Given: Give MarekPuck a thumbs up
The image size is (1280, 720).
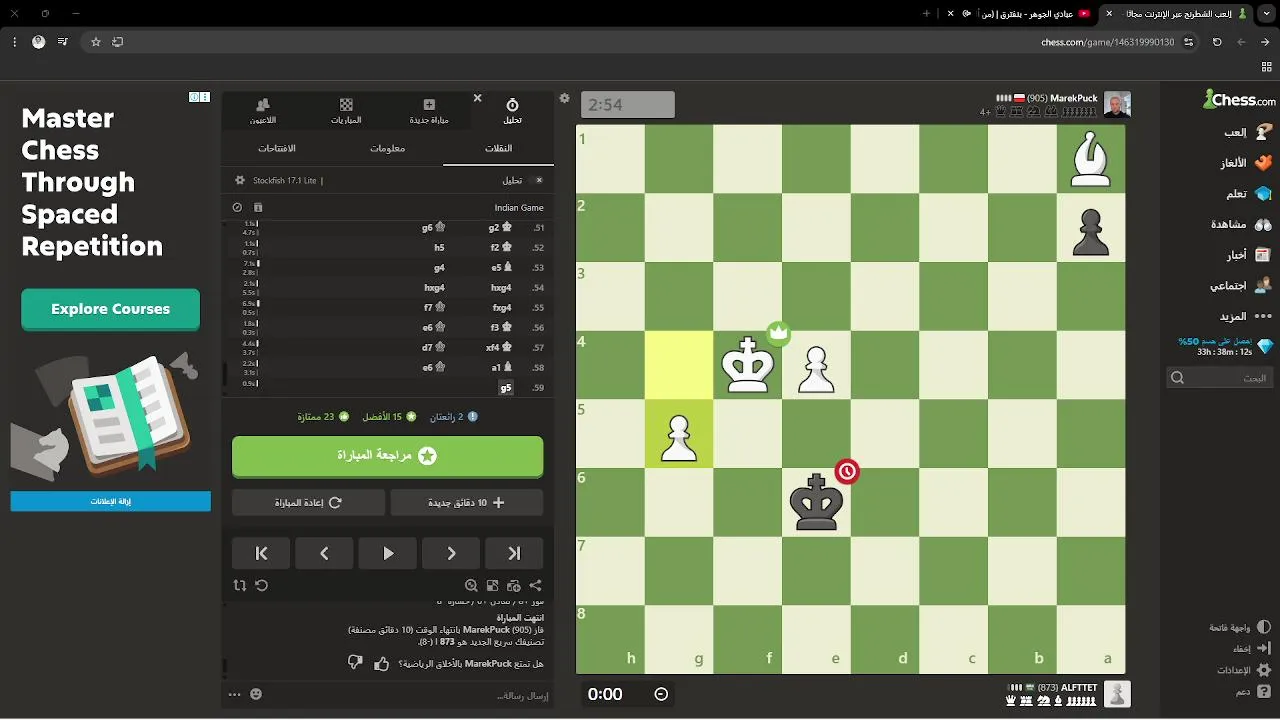Looking at the screenshot, I should tap(381, 664).
